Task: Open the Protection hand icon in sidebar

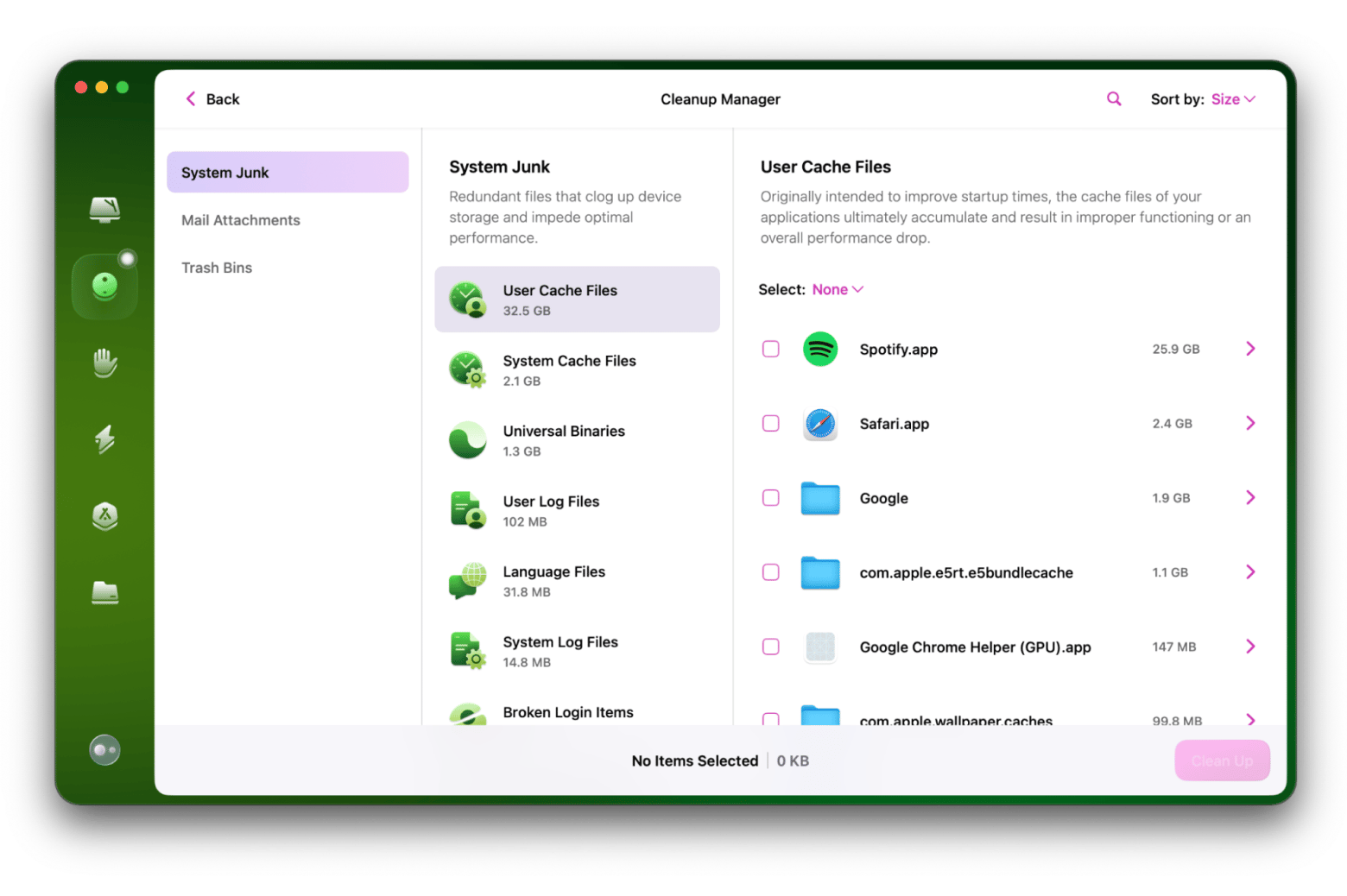Action: pyautogui.click(x=104, y=363)
